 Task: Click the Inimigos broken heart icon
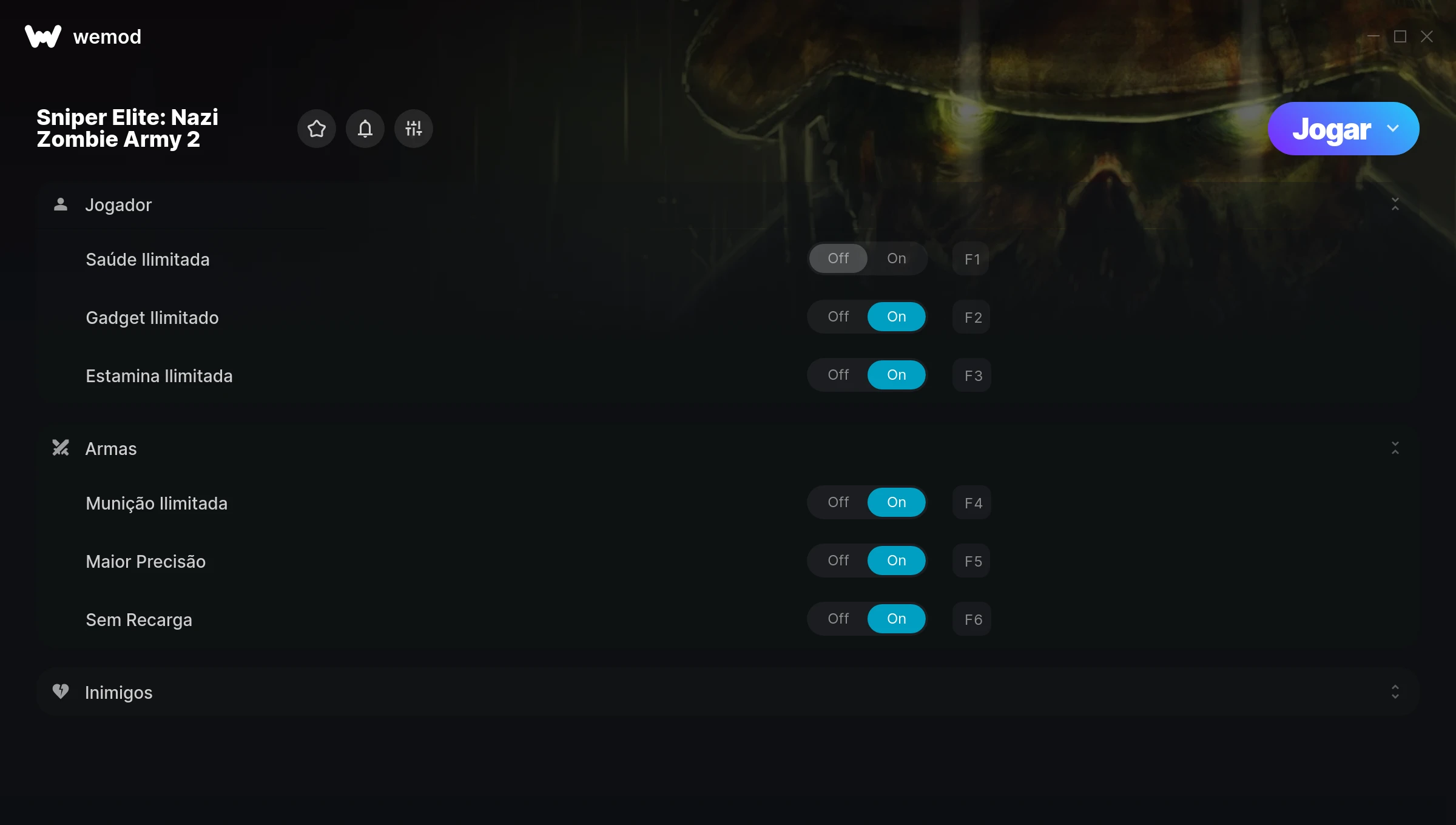coord(61,692)
